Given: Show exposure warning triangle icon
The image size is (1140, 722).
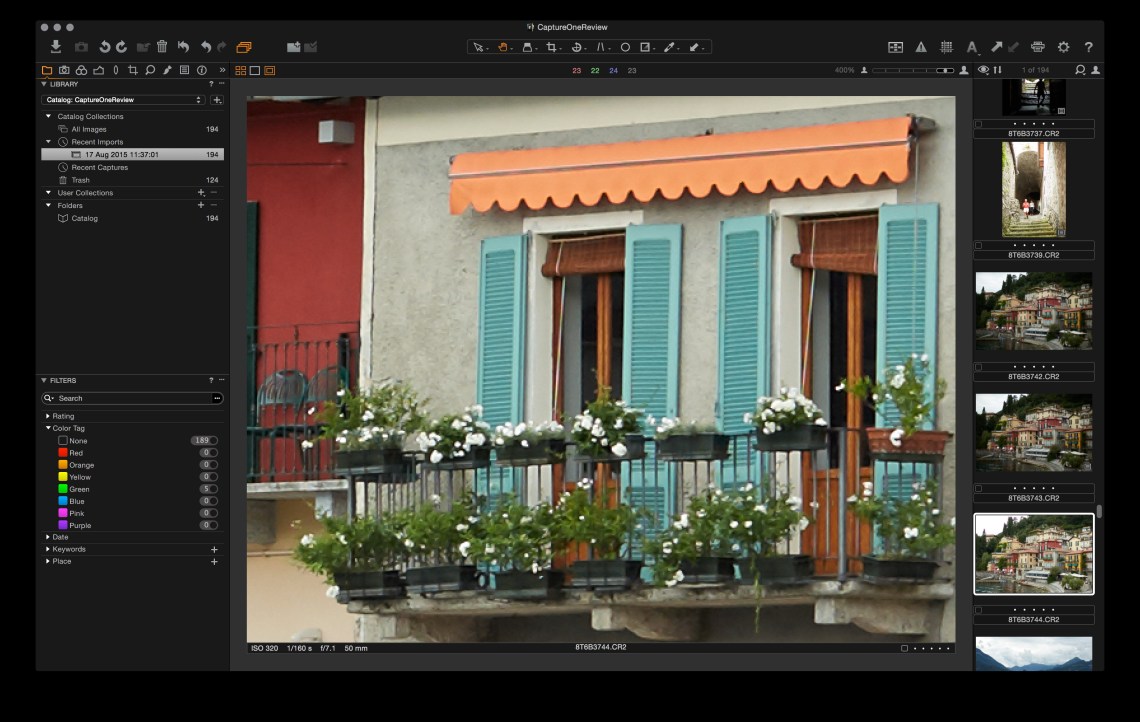Looking at the screenshot, I should click(921, 47).
